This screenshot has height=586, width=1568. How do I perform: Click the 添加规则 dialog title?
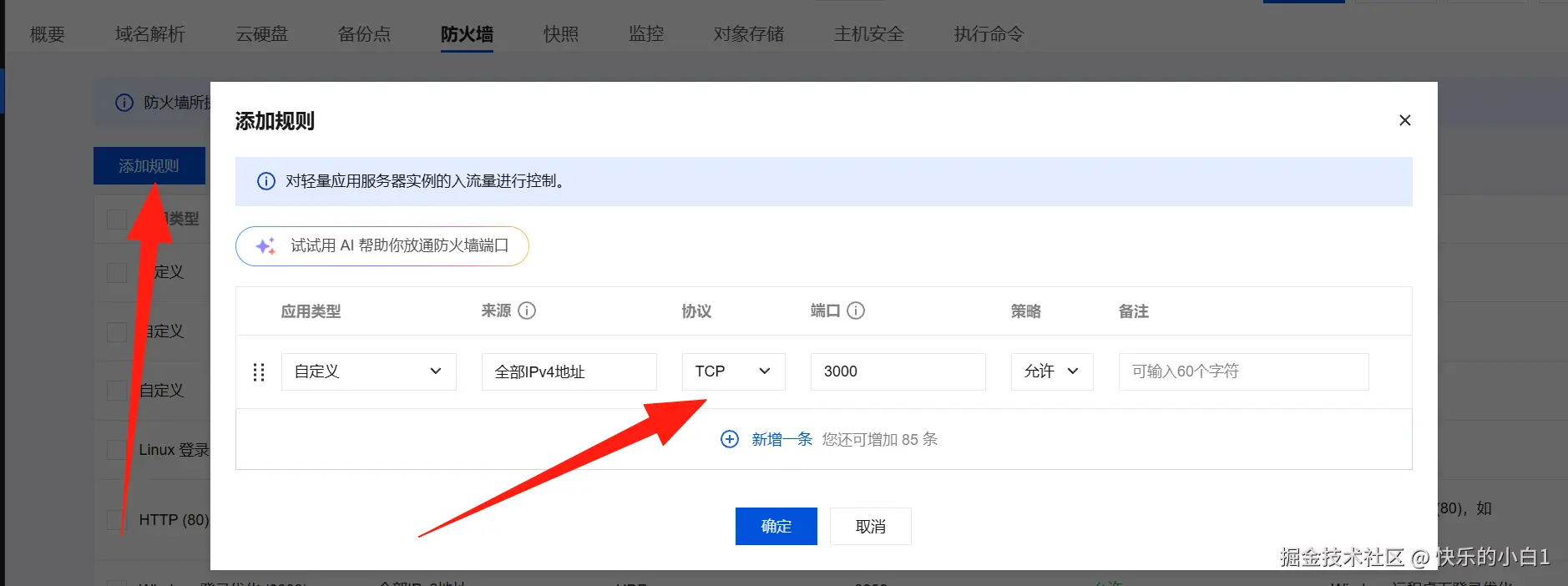[275, 121]
